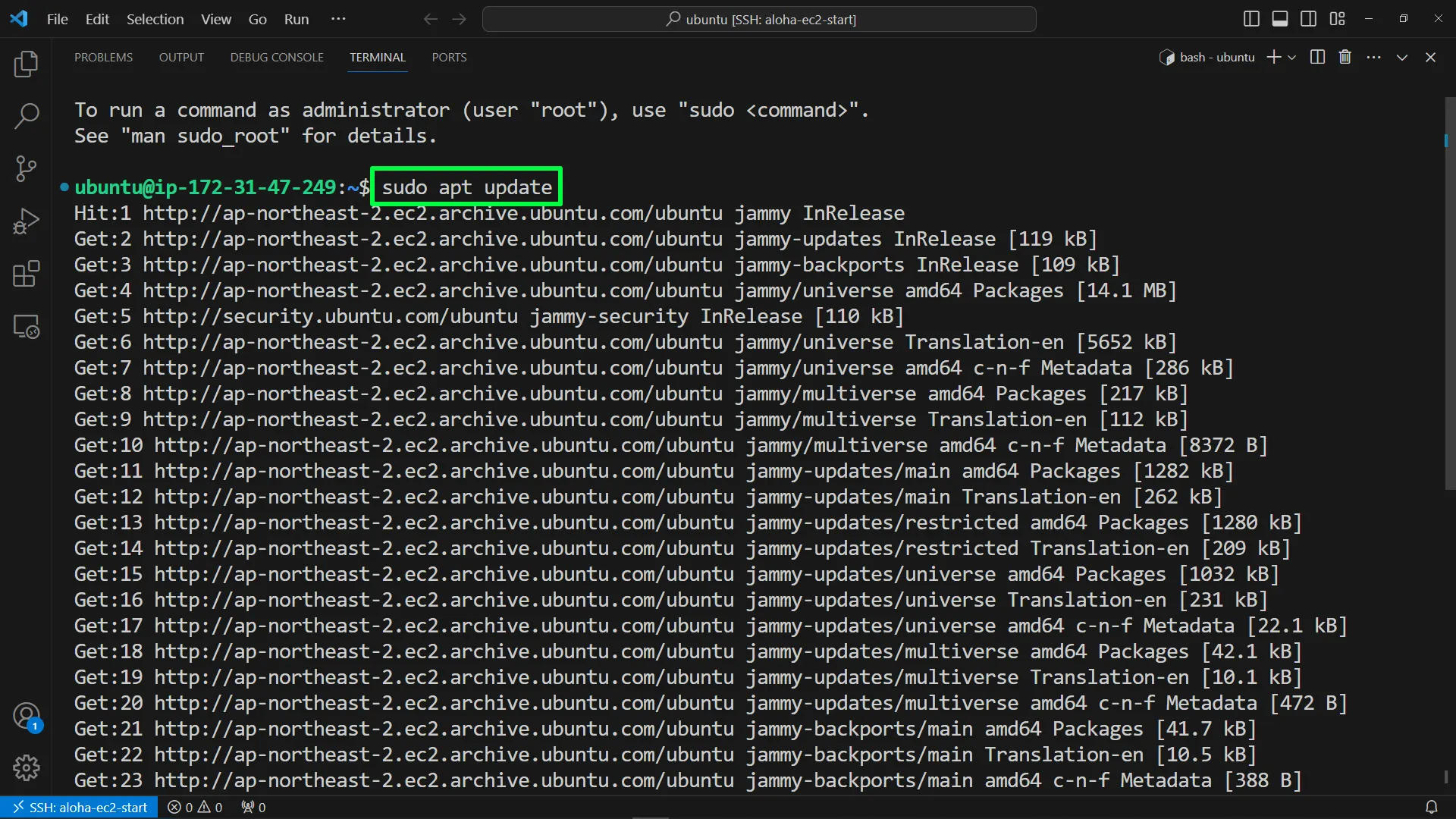Switch to the PROBLEMS tab
Viewport: 1456px width, 819px height.
tap(103, 58)
